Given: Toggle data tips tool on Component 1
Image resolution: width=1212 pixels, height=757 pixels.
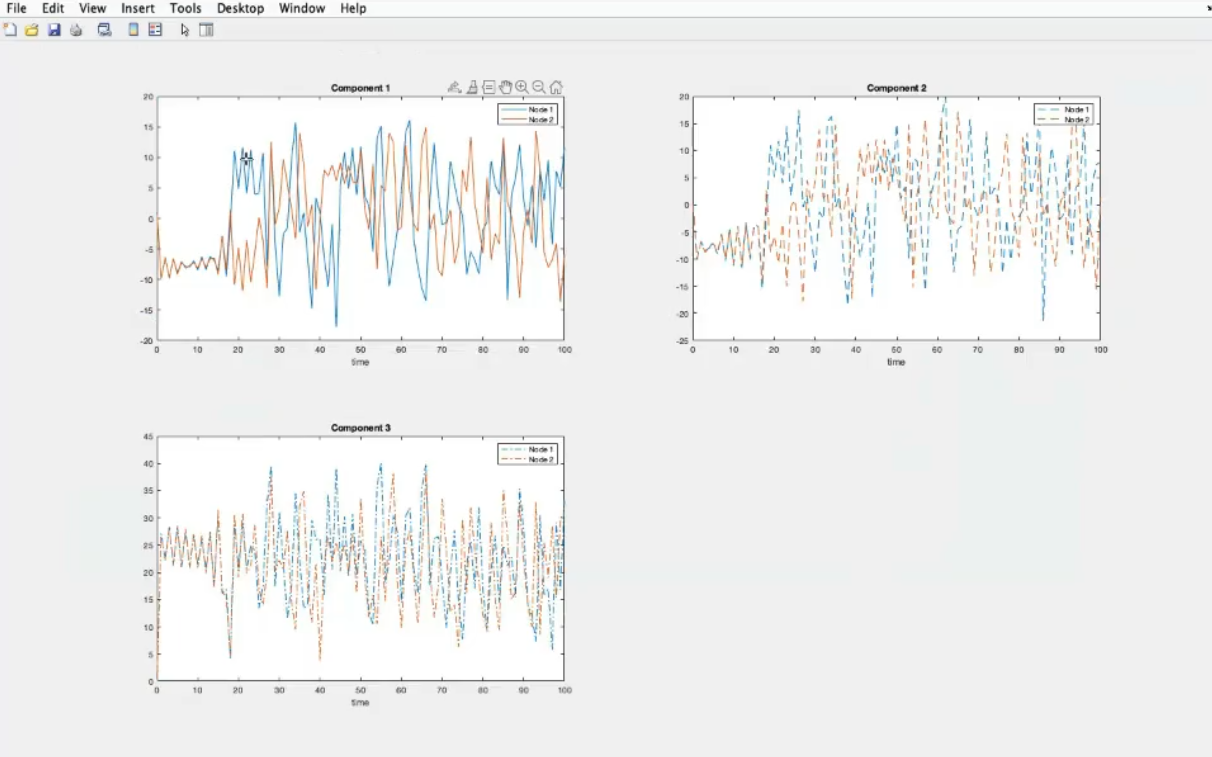Looking at the screenshot, I should [x=488, y=88].
